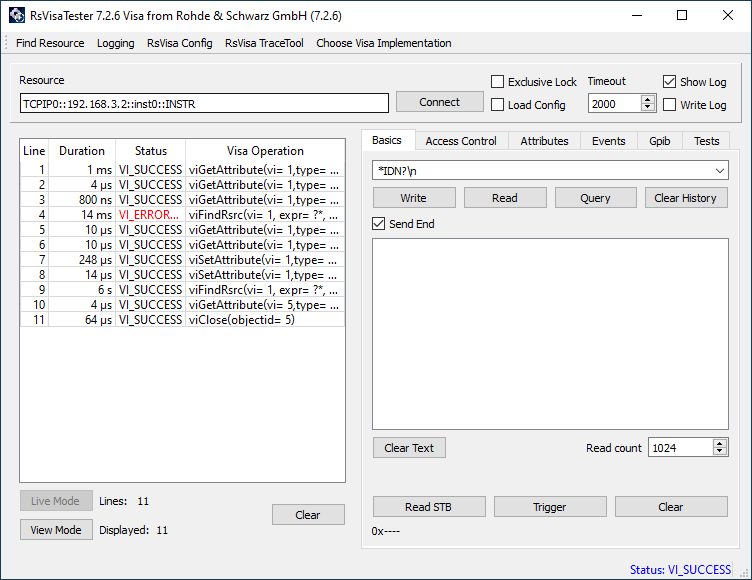Click the Clear button beside Trigger

coord(671,507)
